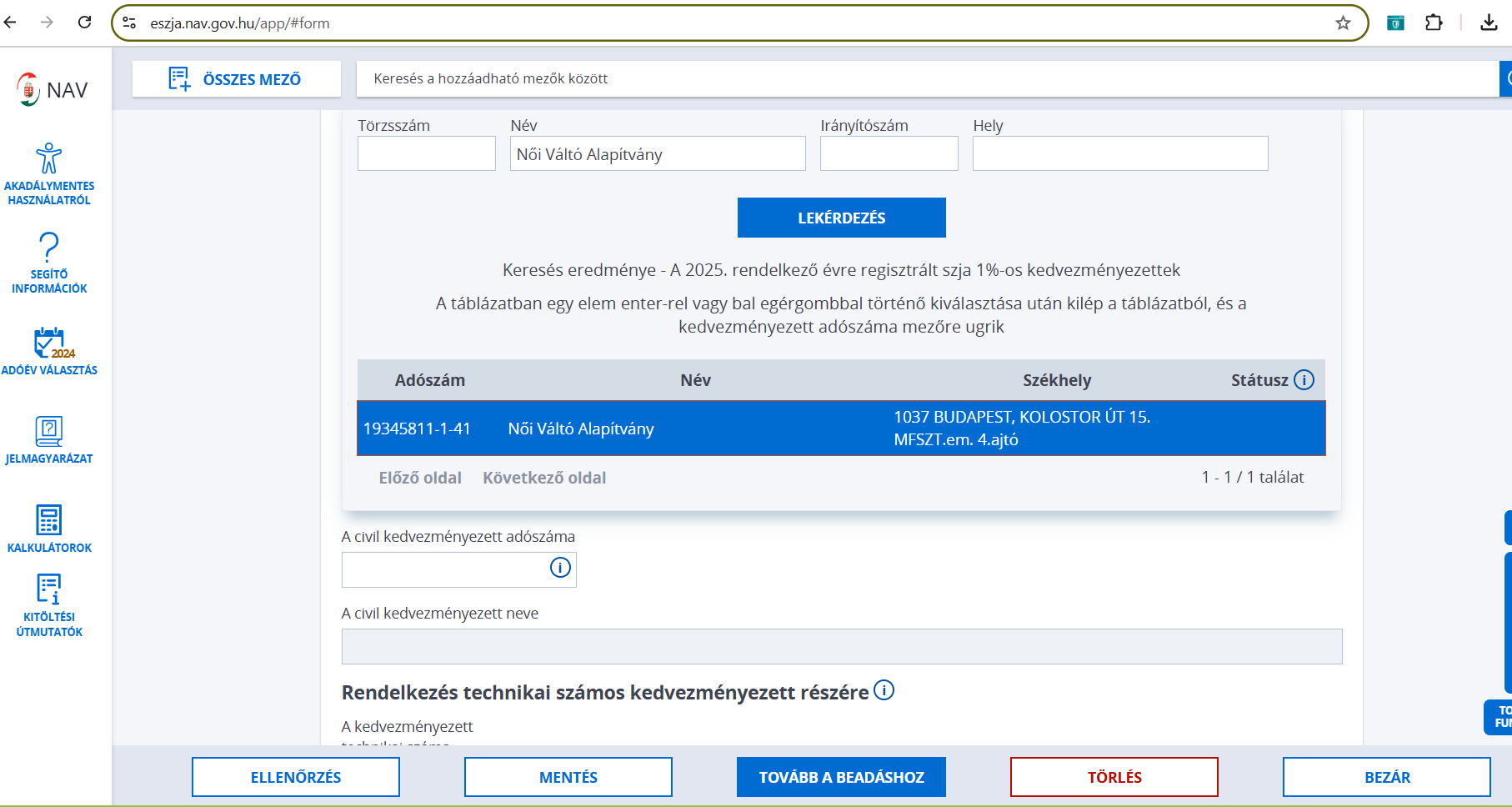Open Kitöltési útmutatók guide icon
The width and height of the screenshot is (1512, 807).
(x=49, y=589)
